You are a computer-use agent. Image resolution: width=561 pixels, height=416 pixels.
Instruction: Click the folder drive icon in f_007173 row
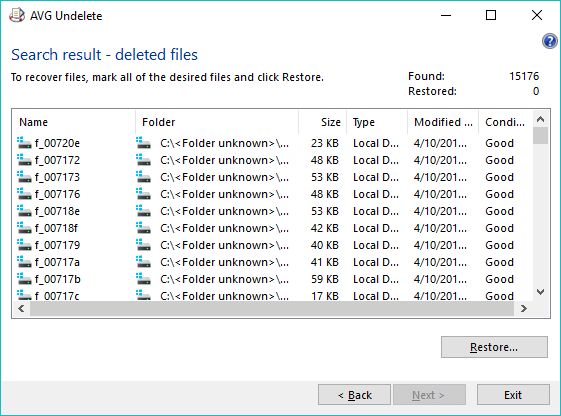tap(143, 177)
